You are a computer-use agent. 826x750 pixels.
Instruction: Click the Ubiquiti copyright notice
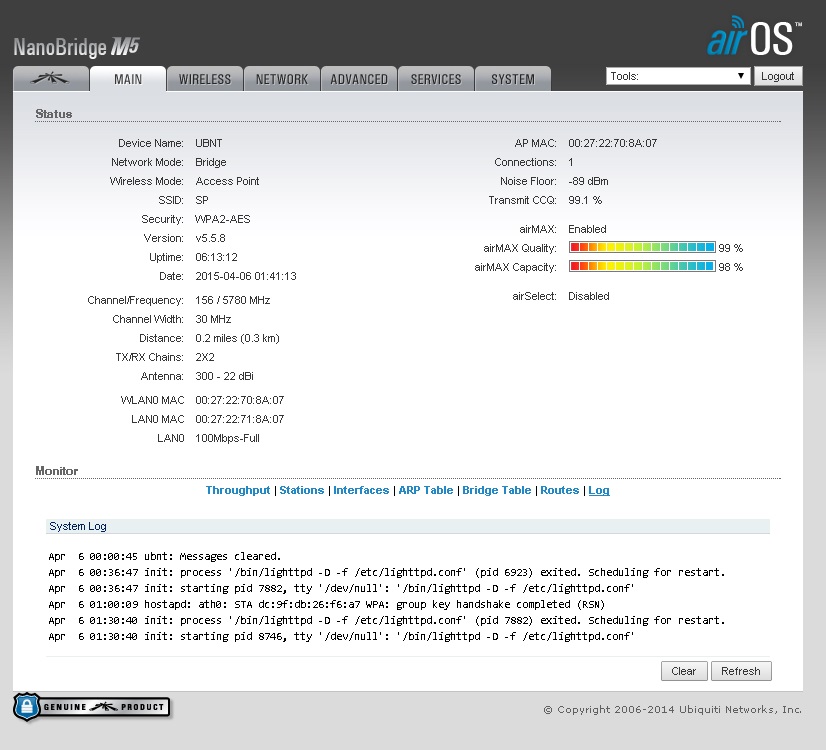click(673, 709)
